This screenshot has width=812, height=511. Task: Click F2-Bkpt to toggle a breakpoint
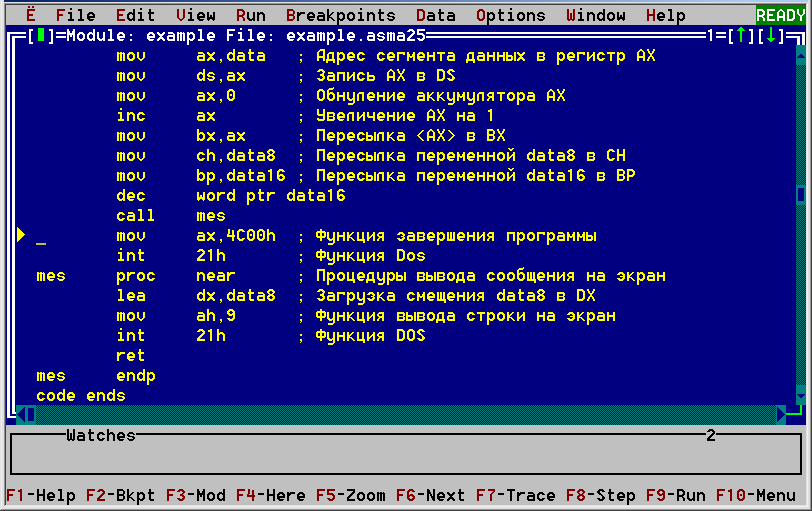120,495
